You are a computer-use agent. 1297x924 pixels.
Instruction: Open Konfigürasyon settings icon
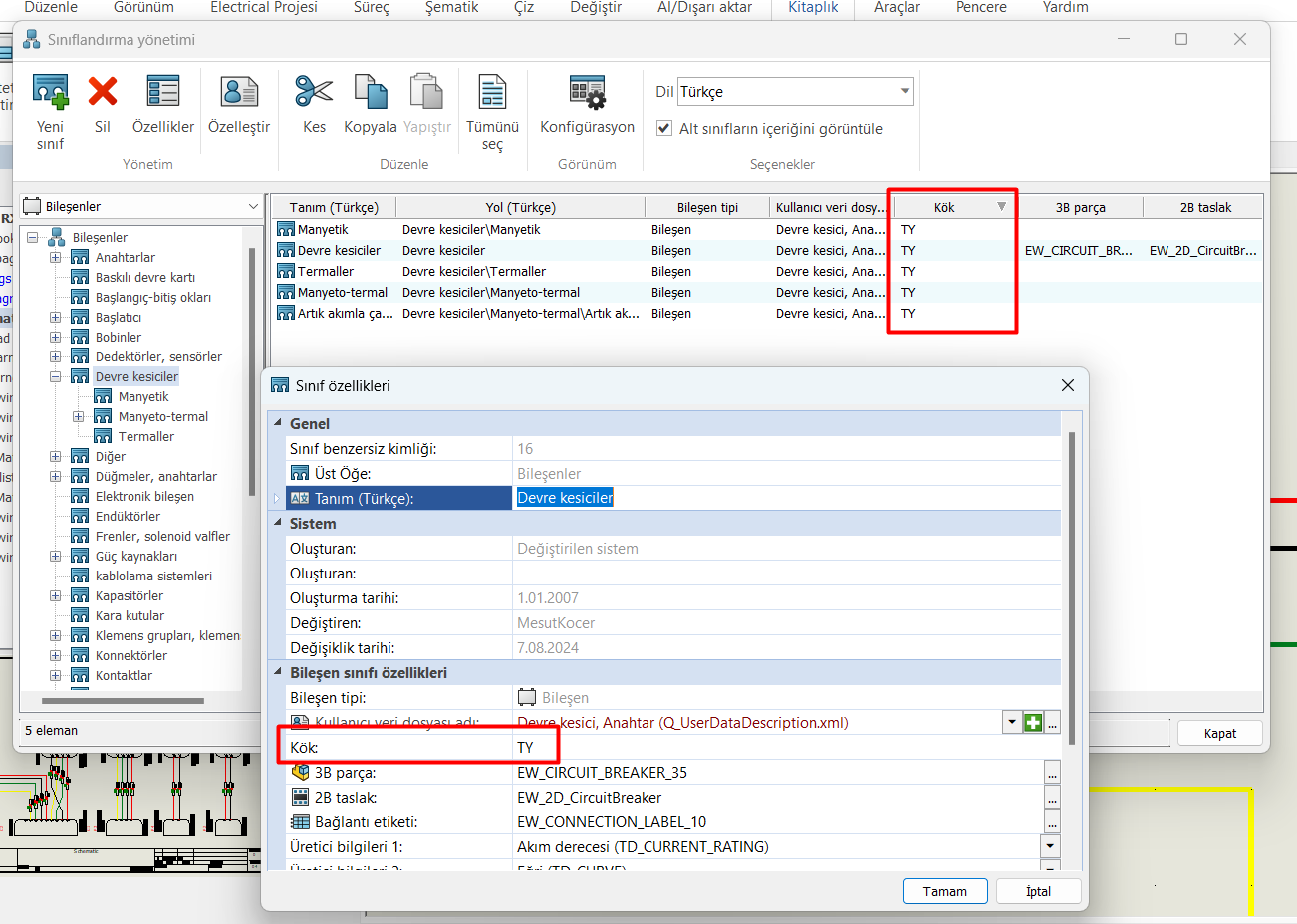click(587, 92)
